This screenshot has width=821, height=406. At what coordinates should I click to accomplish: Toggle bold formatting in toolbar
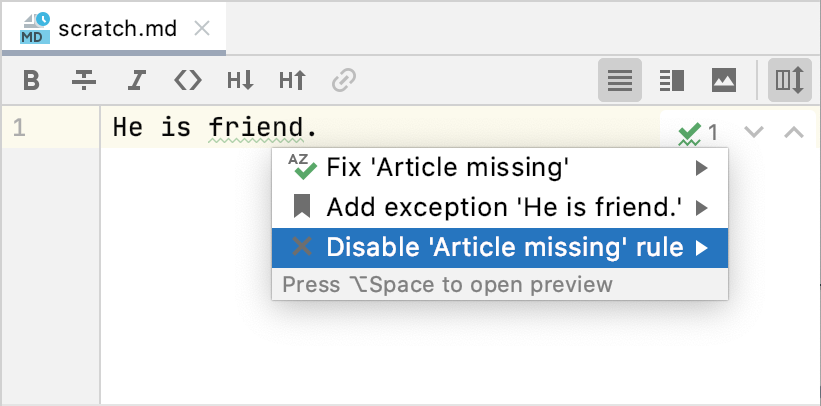pos(31,80)
